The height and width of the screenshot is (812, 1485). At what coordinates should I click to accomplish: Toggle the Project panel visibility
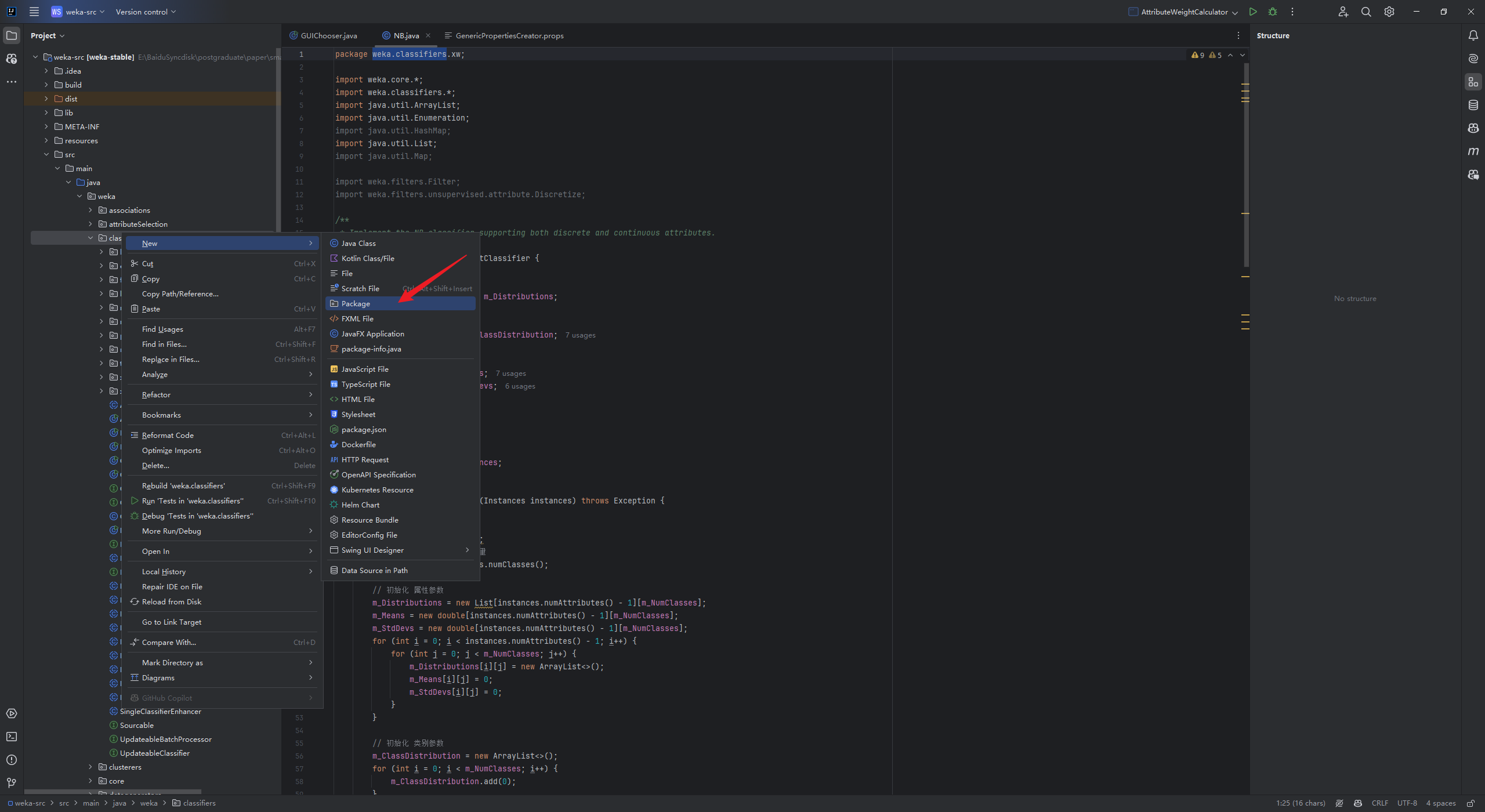[11, 34]
